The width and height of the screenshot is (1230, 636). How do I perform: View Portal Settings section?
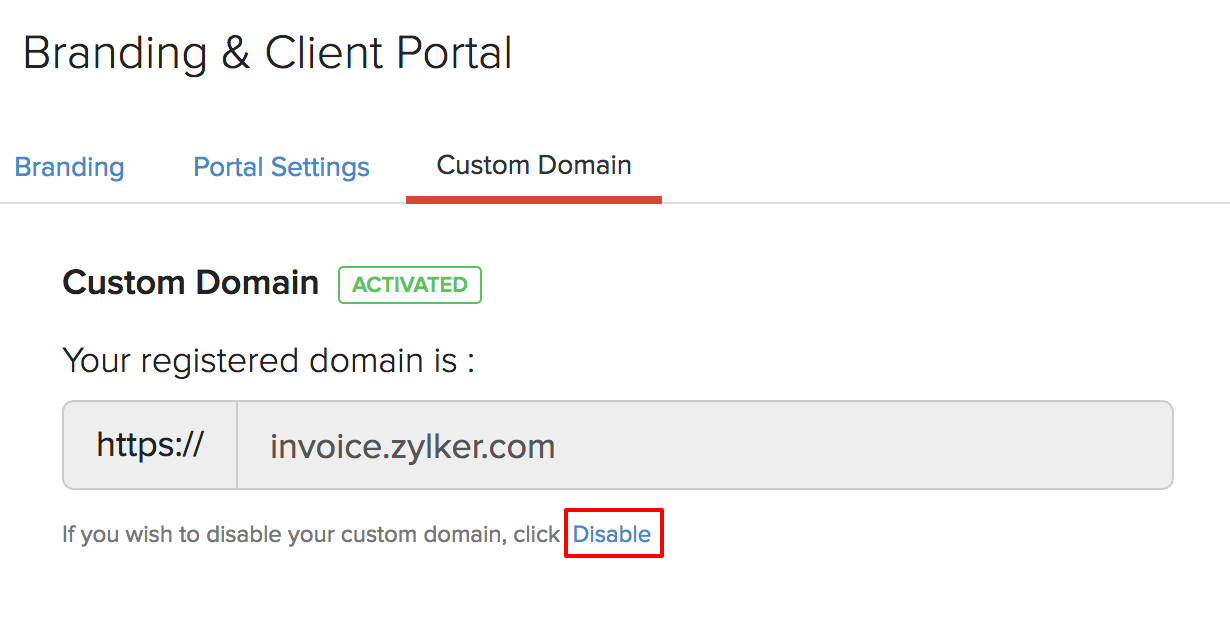pos(281,167)
